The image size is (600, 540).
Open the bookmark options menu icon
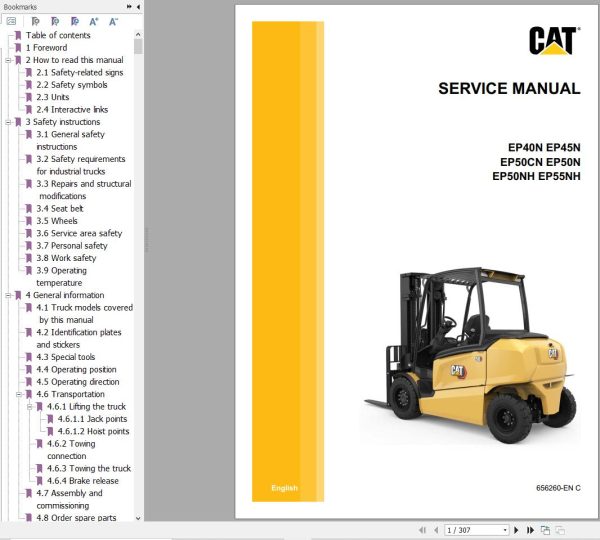point(11,21)
